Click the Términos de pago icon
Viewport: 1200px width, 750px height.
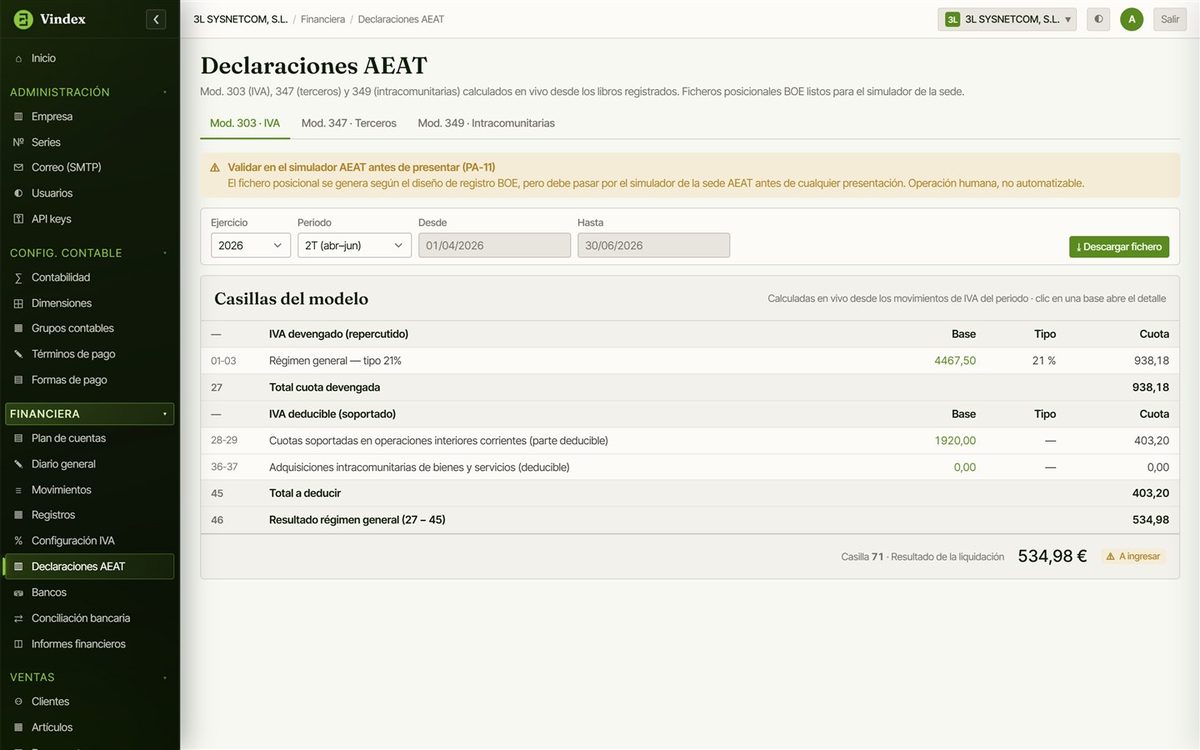pyautogui.click(x=18, y=355)
